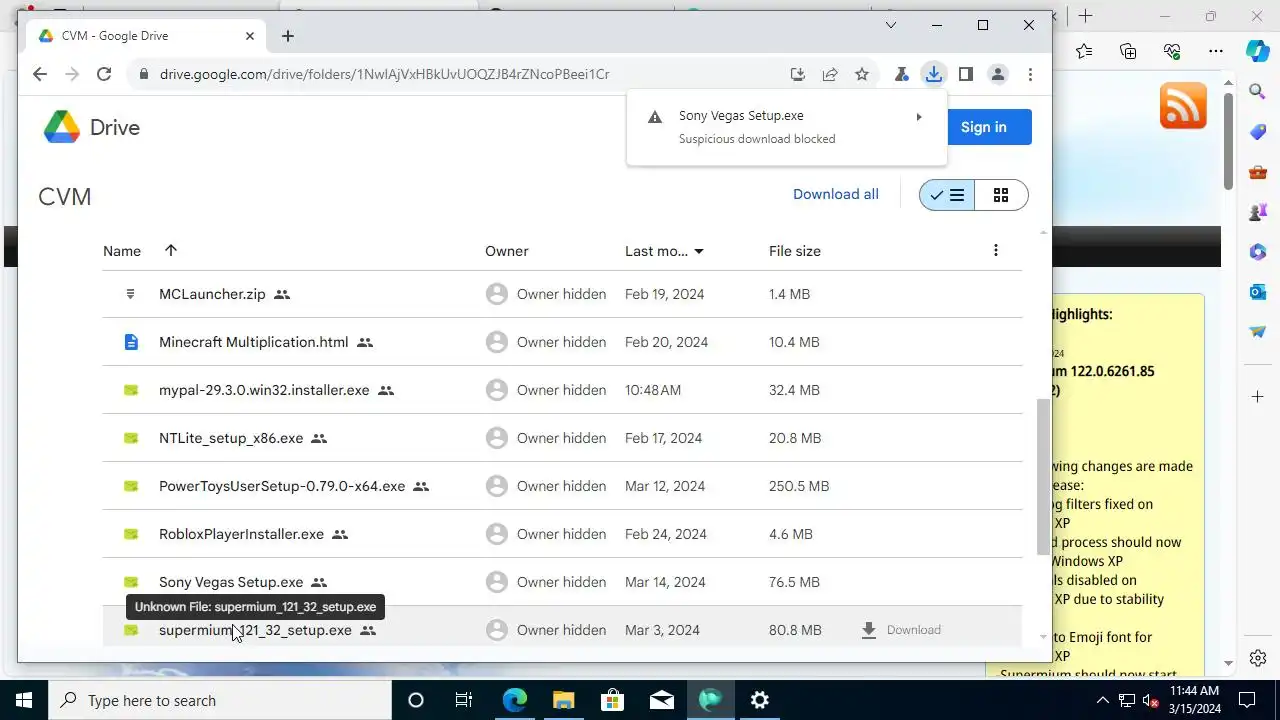The width and height of the screenshot is (1280, 720).
Task: Go back to the previous page
Action: point(39,74)
